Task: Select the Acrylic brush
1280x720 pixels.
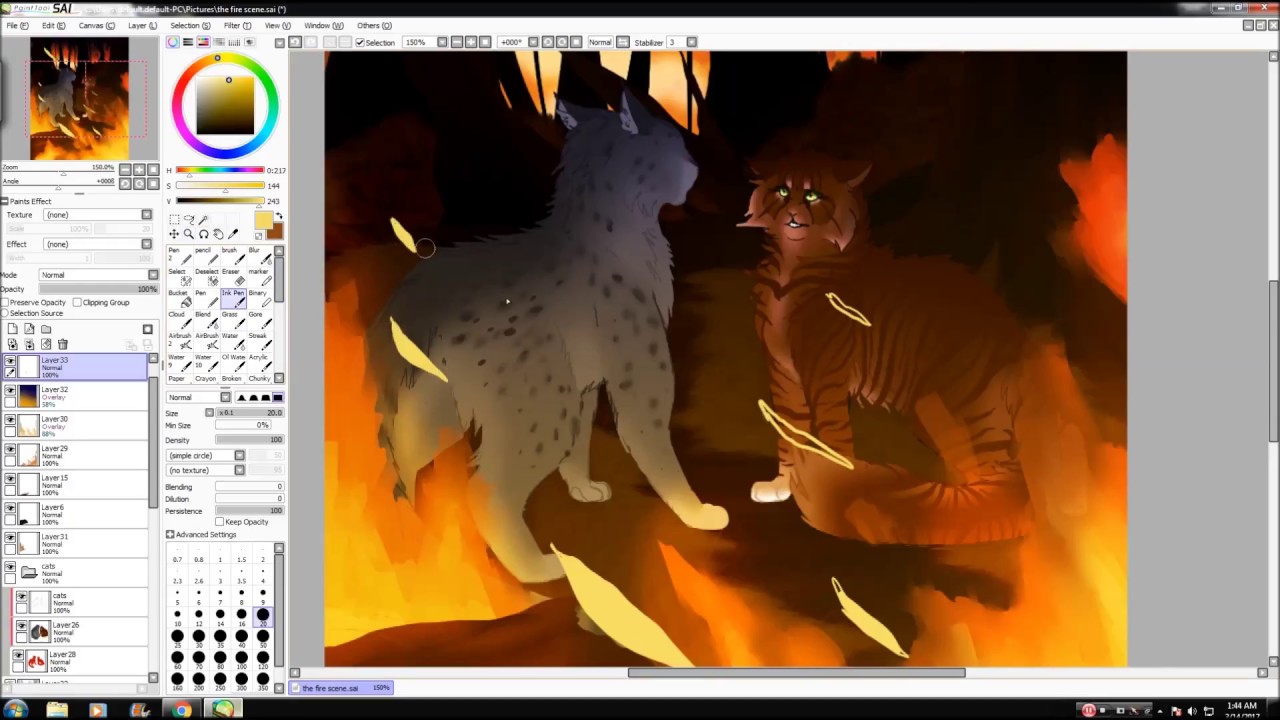Action: pos(260,362)
